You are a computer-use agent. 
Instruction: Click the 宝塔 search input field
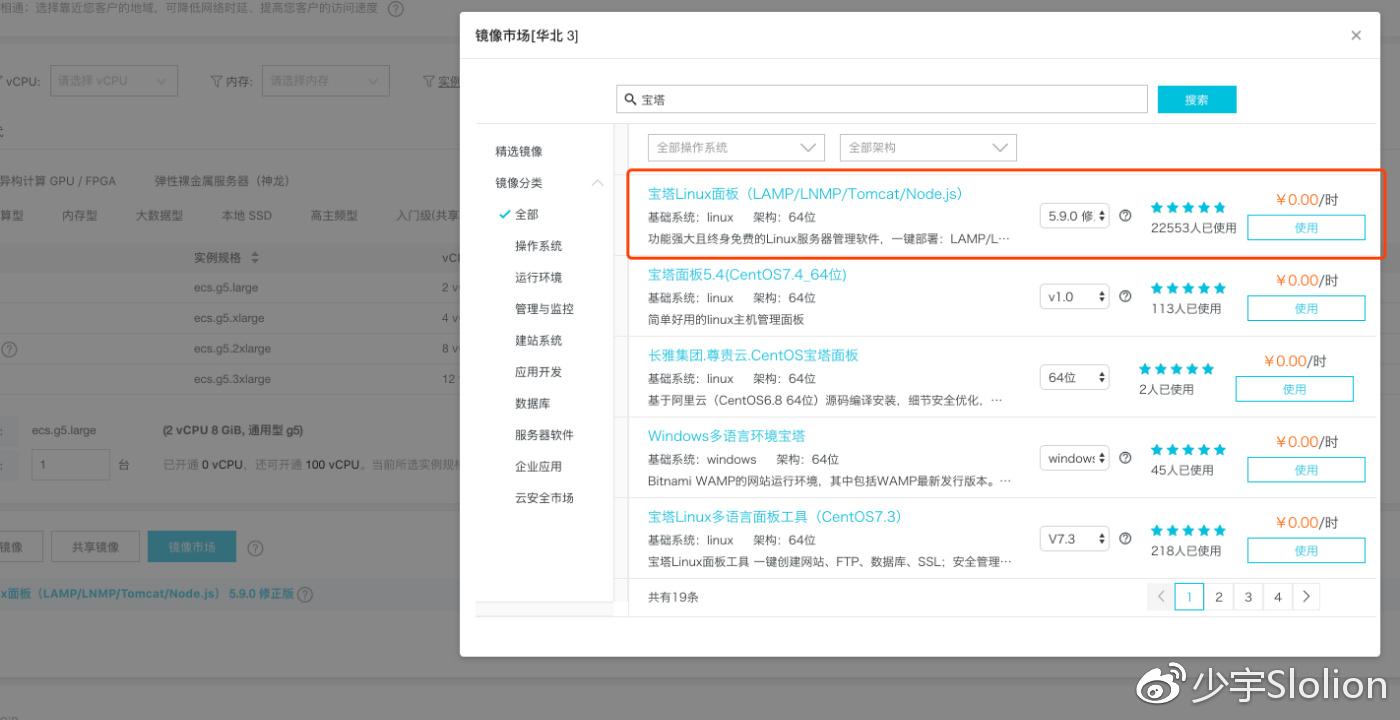[882, 99]
